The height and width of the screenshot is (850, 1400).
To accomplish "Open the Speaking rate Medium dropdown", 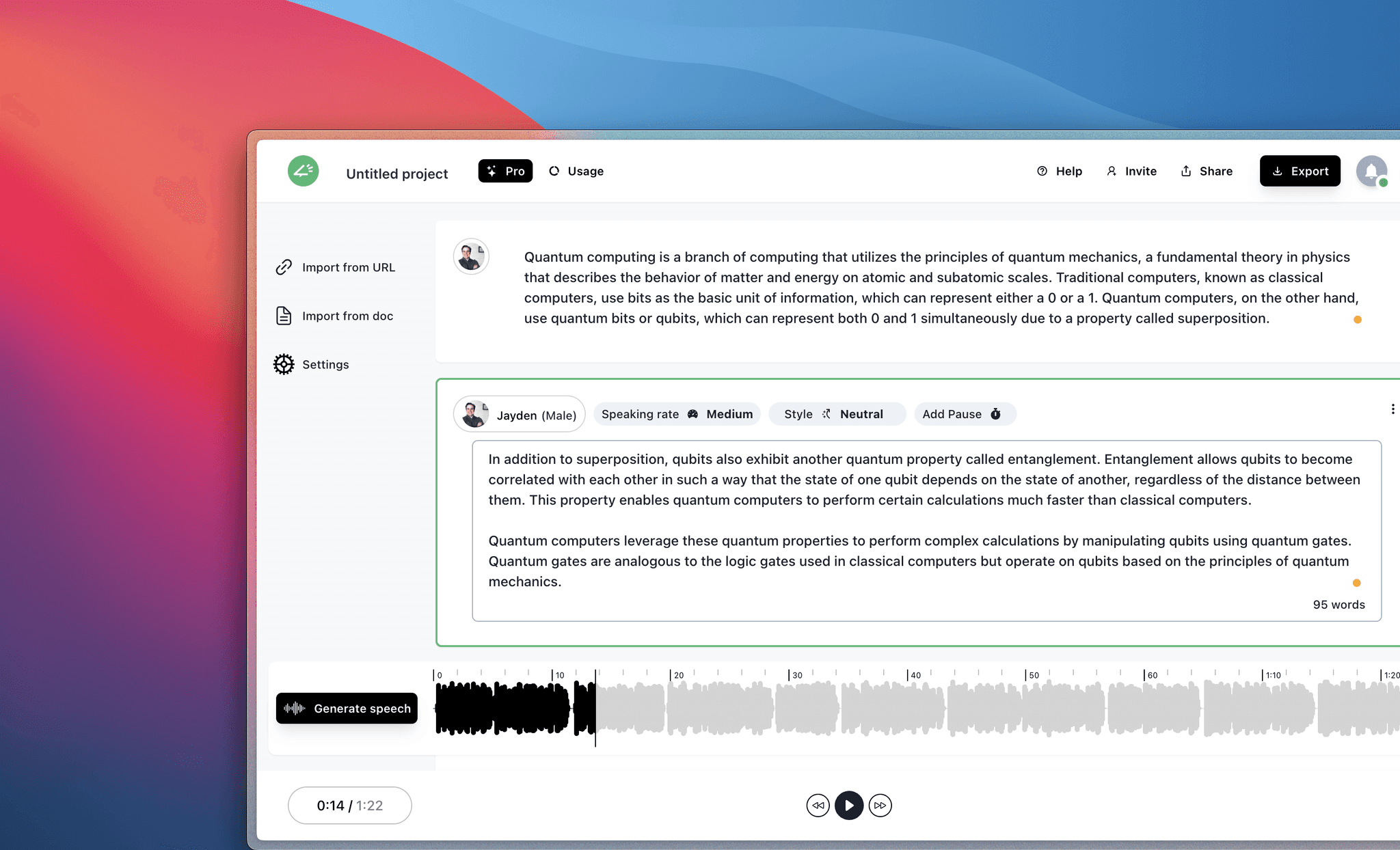I will click(676, 413).
